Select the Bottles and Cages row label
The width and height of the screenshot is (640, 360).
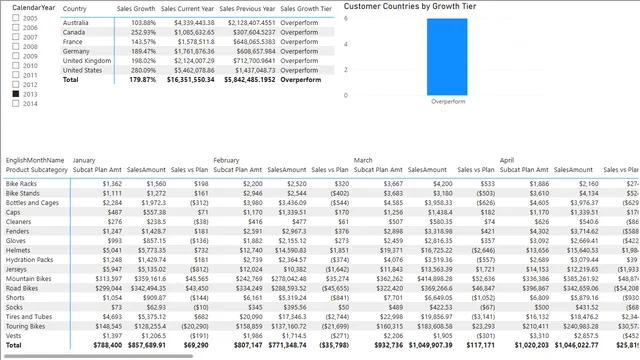[x=32, y=202]
